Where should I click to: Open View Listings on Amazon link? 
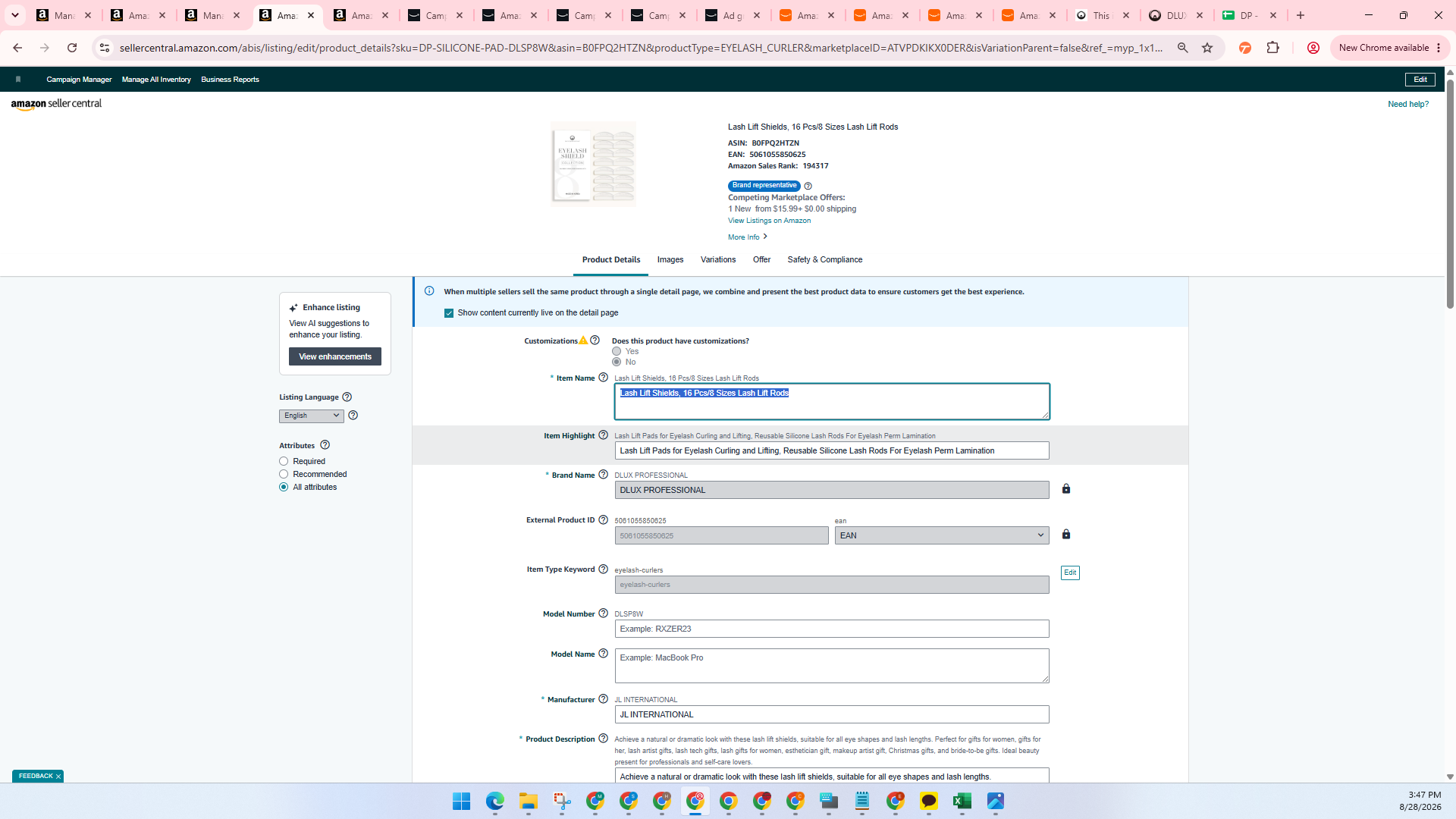(x=769, y=221)
